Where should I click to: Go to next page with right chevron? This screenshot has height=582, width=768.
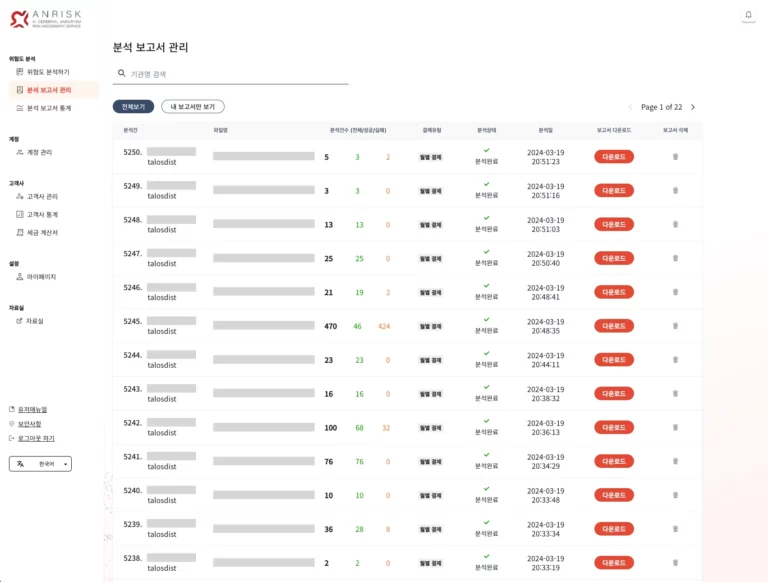[693, 107]
